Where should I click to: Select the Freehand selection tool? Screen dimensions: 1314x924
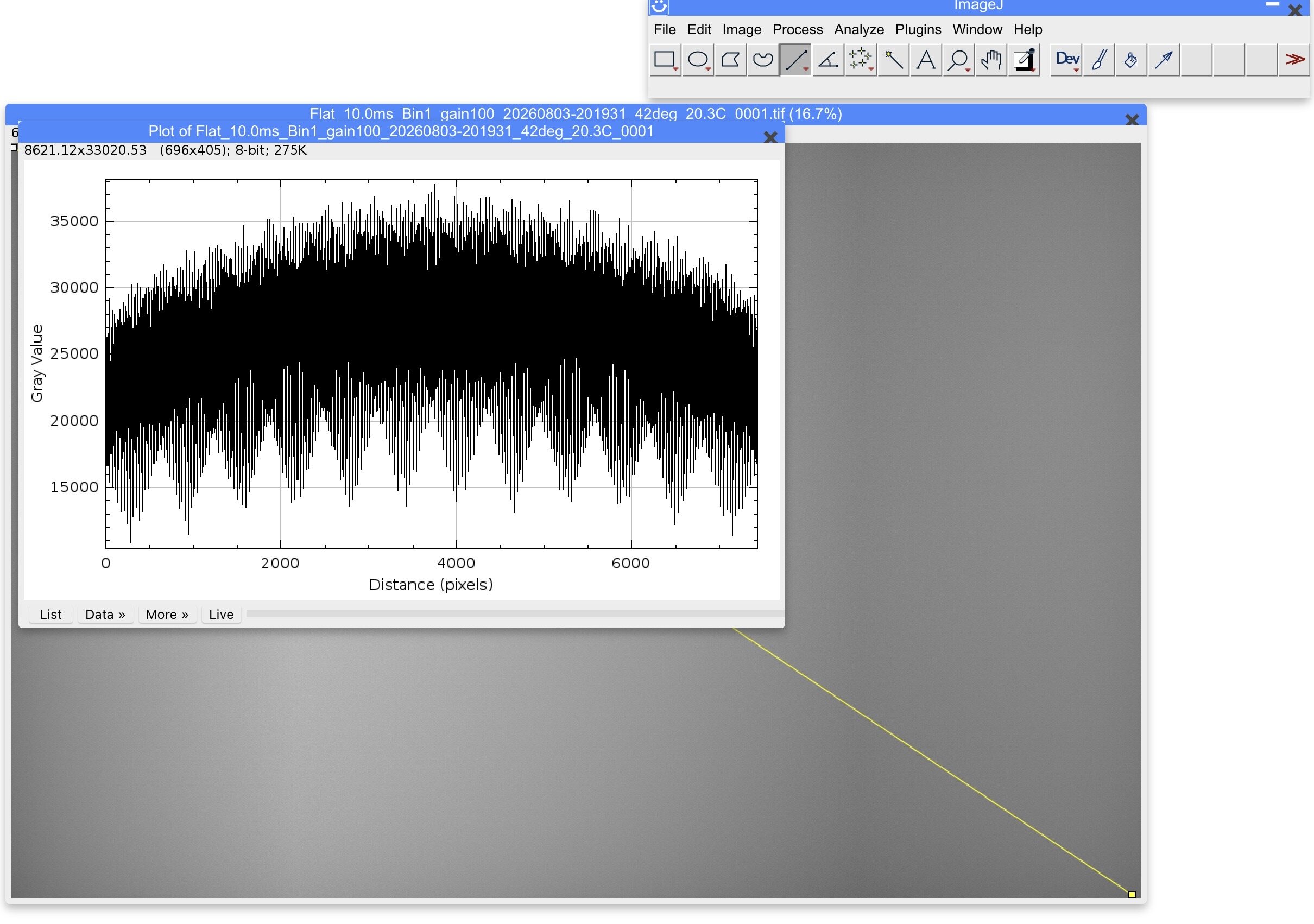point(763,60)
